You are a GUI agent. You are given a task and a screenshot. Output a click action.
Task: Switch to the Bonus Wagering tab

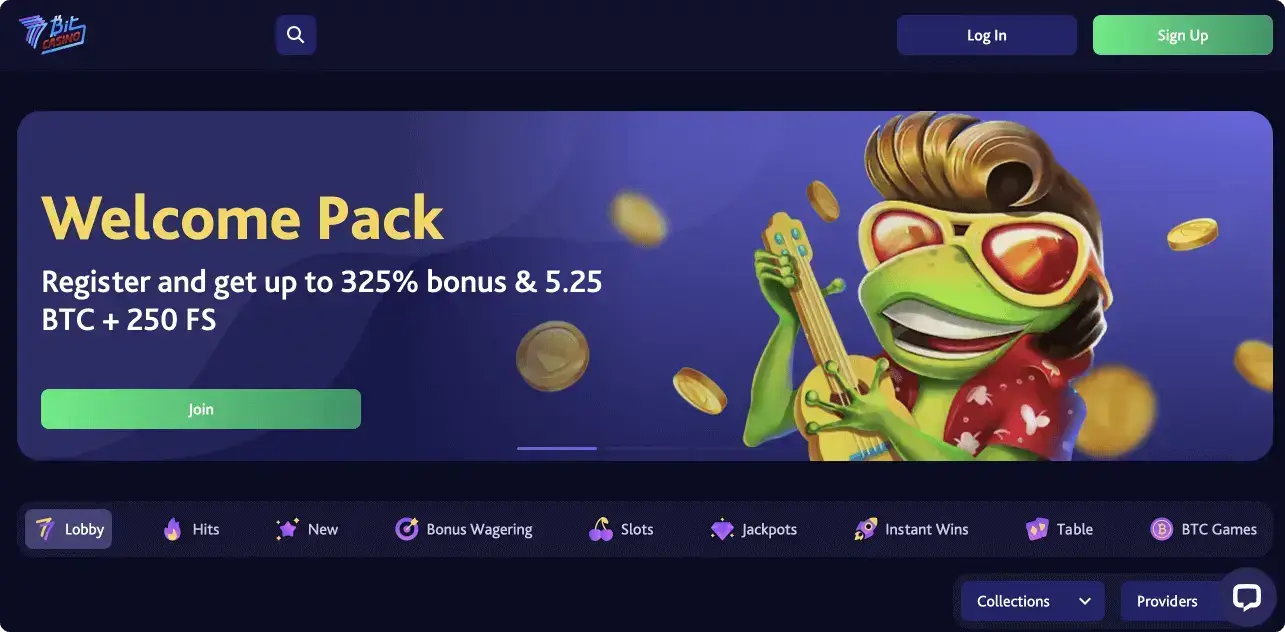point(464,529)
